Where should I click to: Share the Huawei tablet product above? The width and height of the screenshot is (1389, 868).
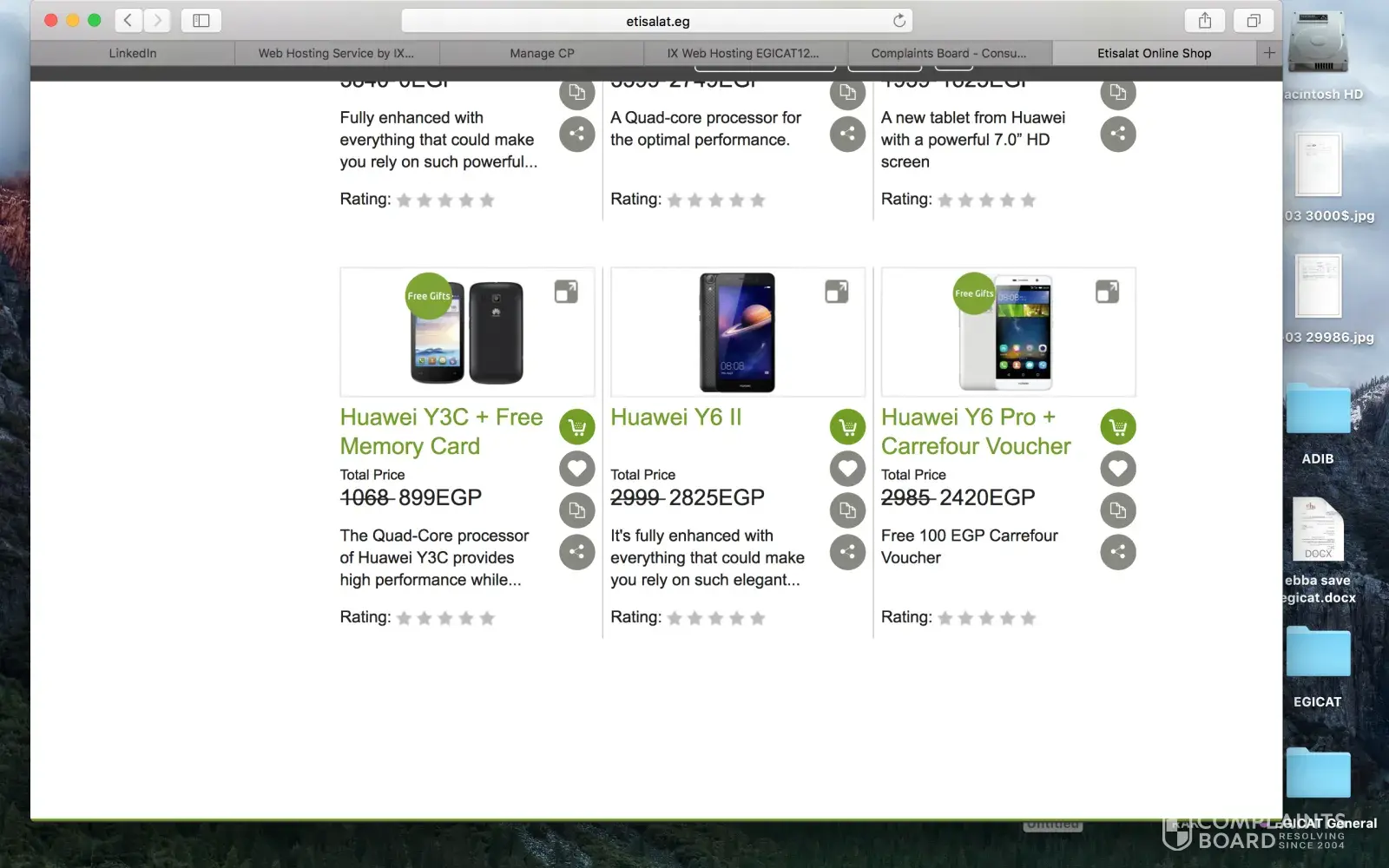[x=1118, y=134]
